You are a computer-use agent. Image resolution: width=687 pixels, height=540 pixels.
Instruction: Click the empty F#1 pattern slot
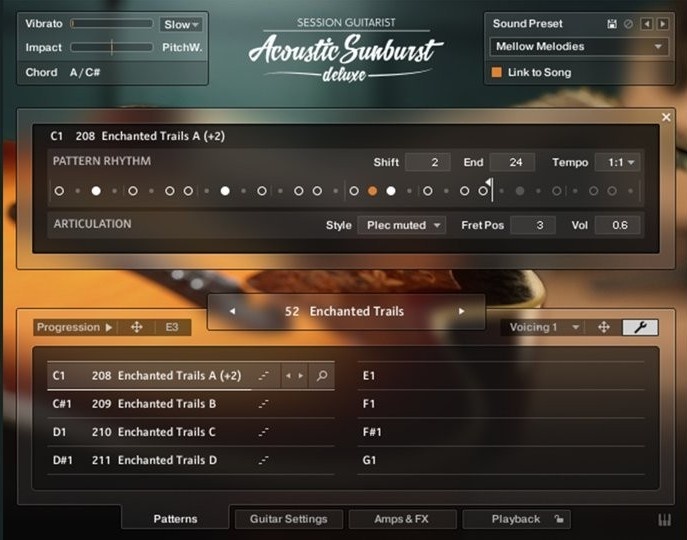pyautogui.click(x=501, y=432)
